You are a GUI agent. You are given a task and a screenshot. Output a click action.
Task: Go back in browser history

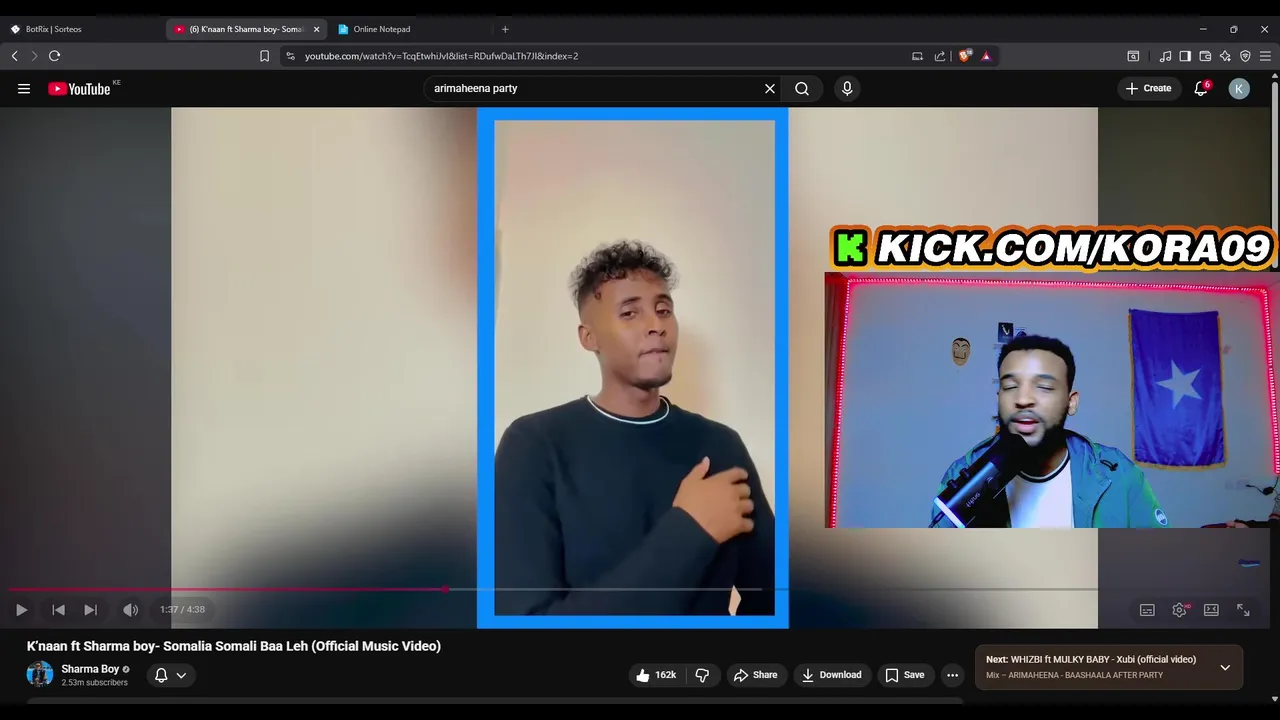coord(14,56)
